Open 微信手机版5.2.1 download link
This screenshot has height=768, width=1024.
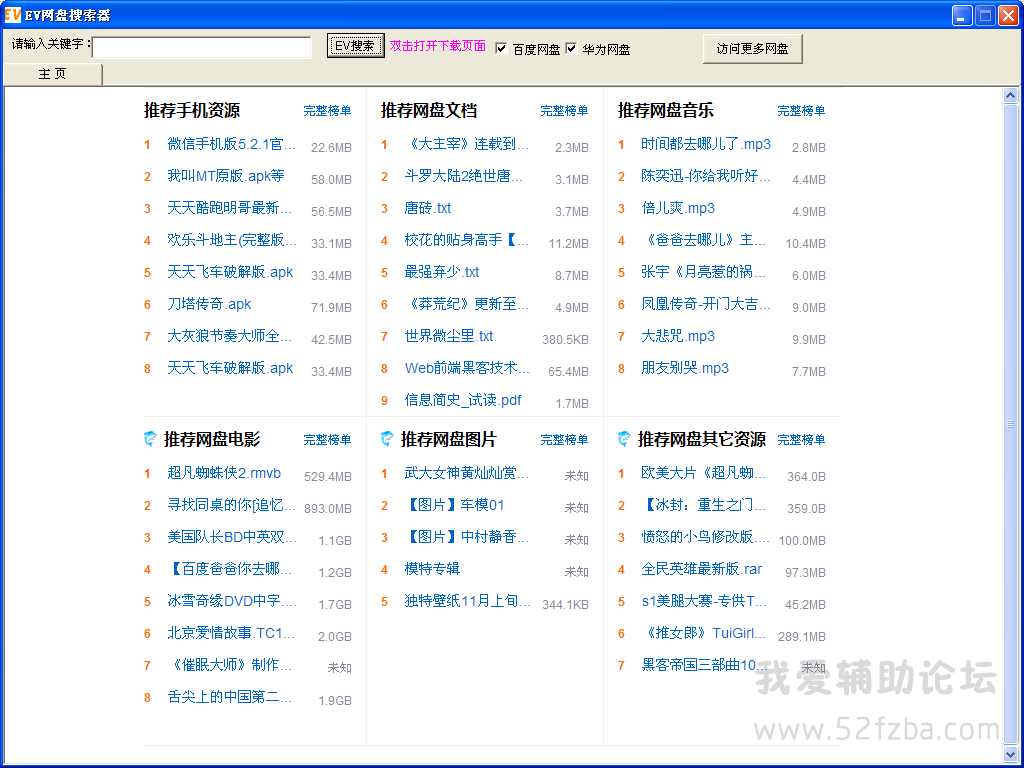(231, 144)
